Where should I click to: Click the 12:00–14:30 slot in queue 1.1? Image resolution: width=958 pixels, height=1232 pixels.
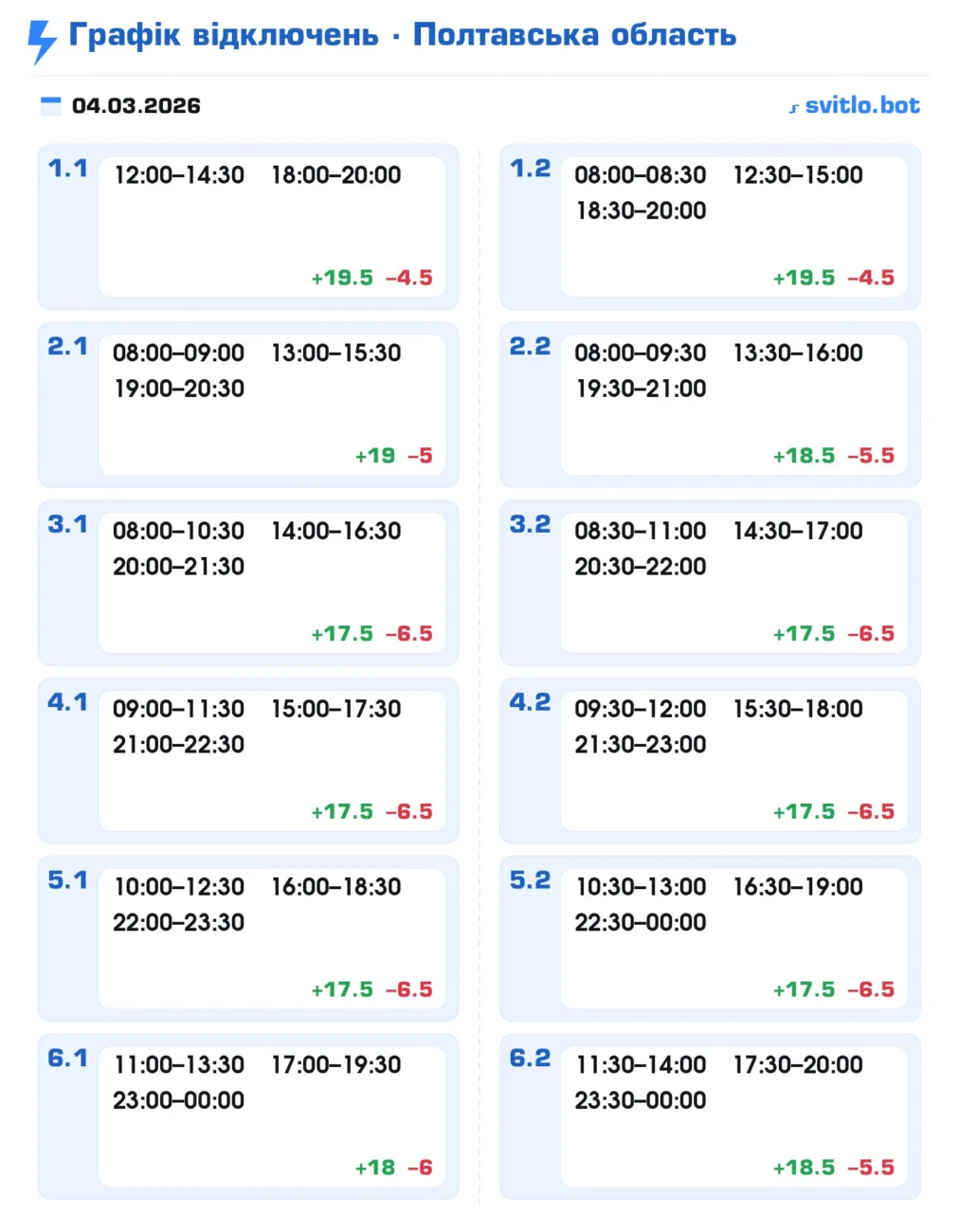click(x=179, y=175)
